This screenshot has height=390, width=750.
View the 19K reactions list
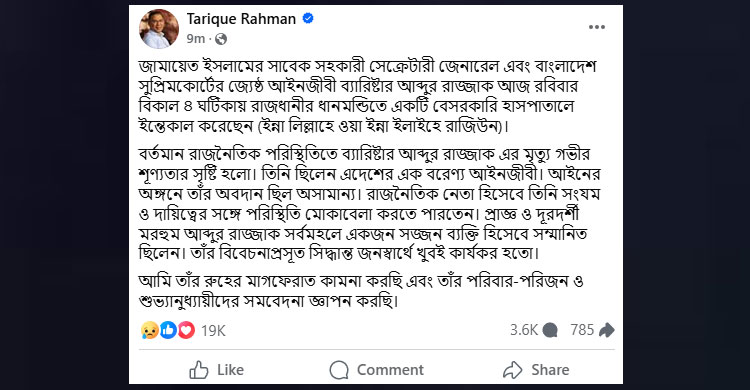(x=213, y=331)
